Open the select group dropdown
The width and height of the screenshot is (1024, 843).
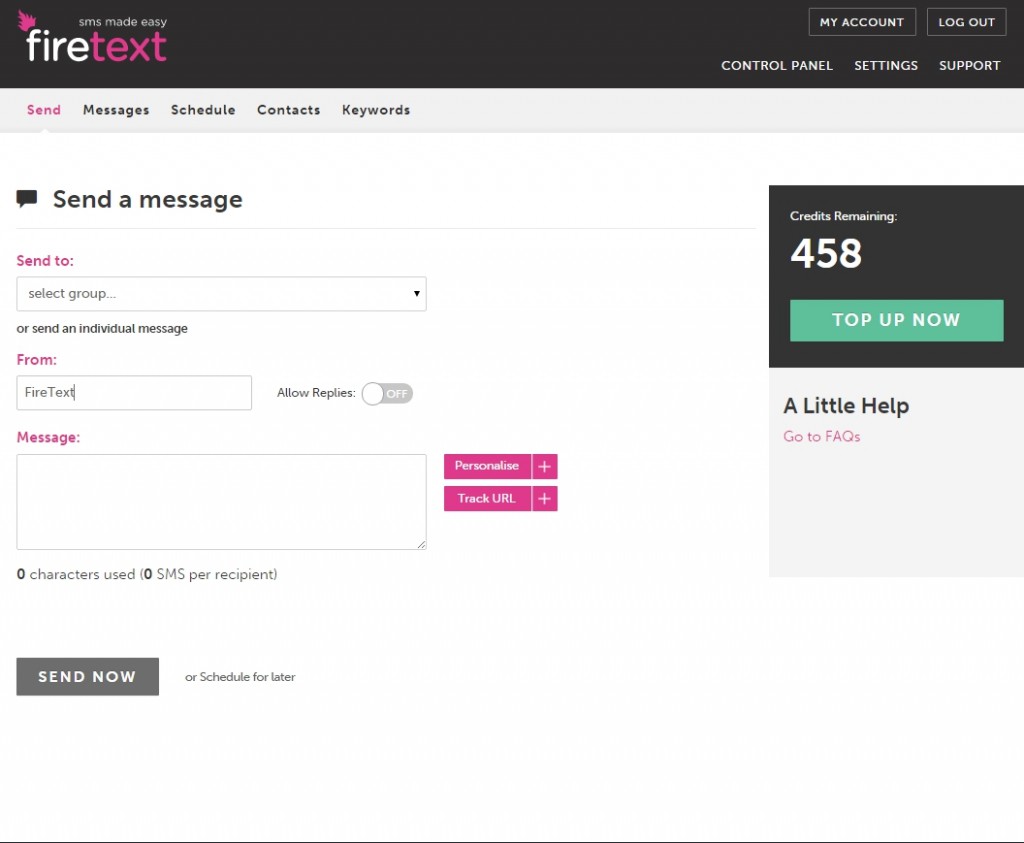[x=220, y=294]
